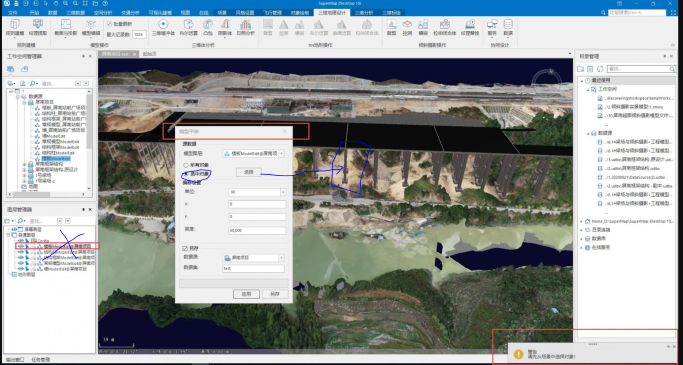Viewport: 683px width, 365px height.
Task: Click the 规则建模 ribbon icon
Action: coord(14,27)
